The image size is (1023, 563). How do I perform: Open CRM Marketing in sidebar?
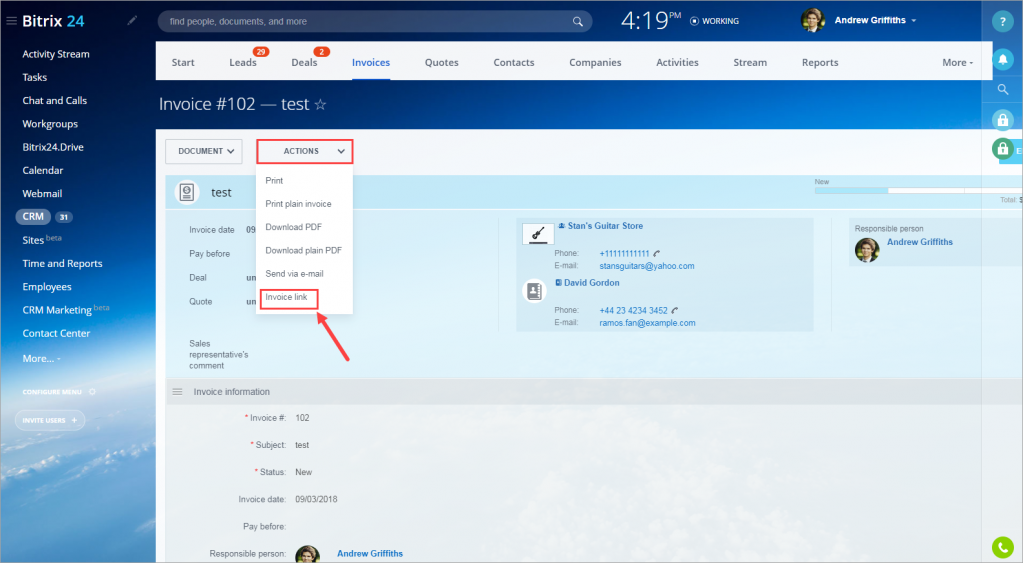click(57, 310)
